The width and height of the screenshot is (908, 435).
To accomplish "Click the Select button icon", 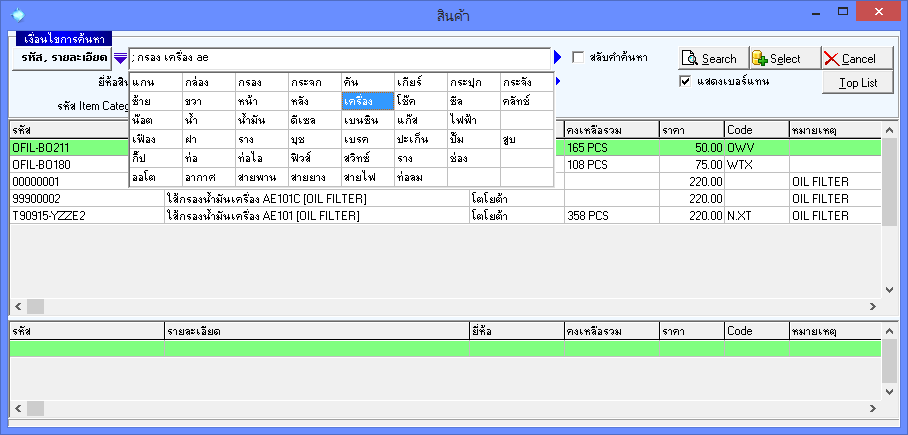I will click(x=760, y=59).
